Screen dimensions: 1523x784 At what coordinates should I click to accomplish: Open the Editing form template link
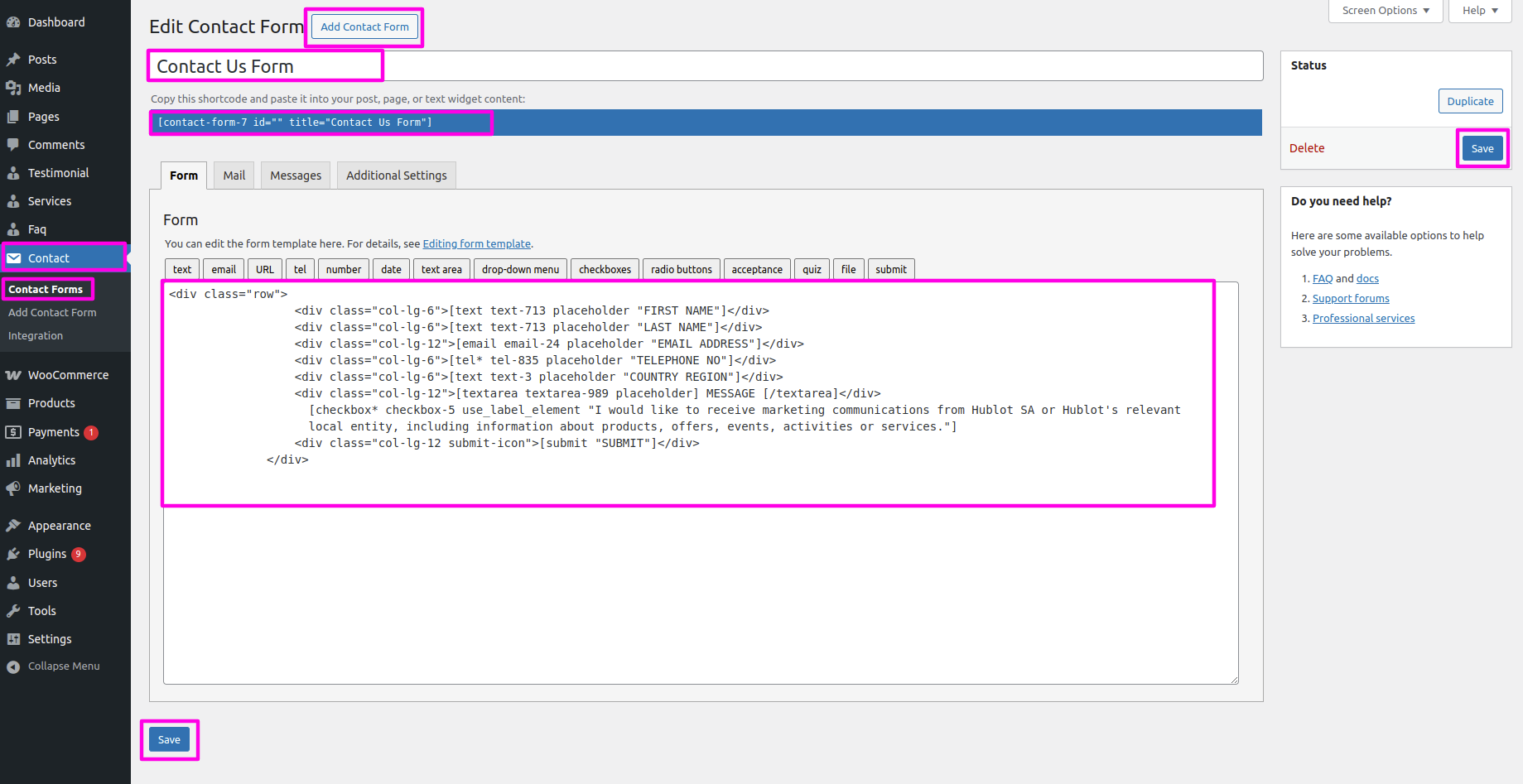coord(476,244)
